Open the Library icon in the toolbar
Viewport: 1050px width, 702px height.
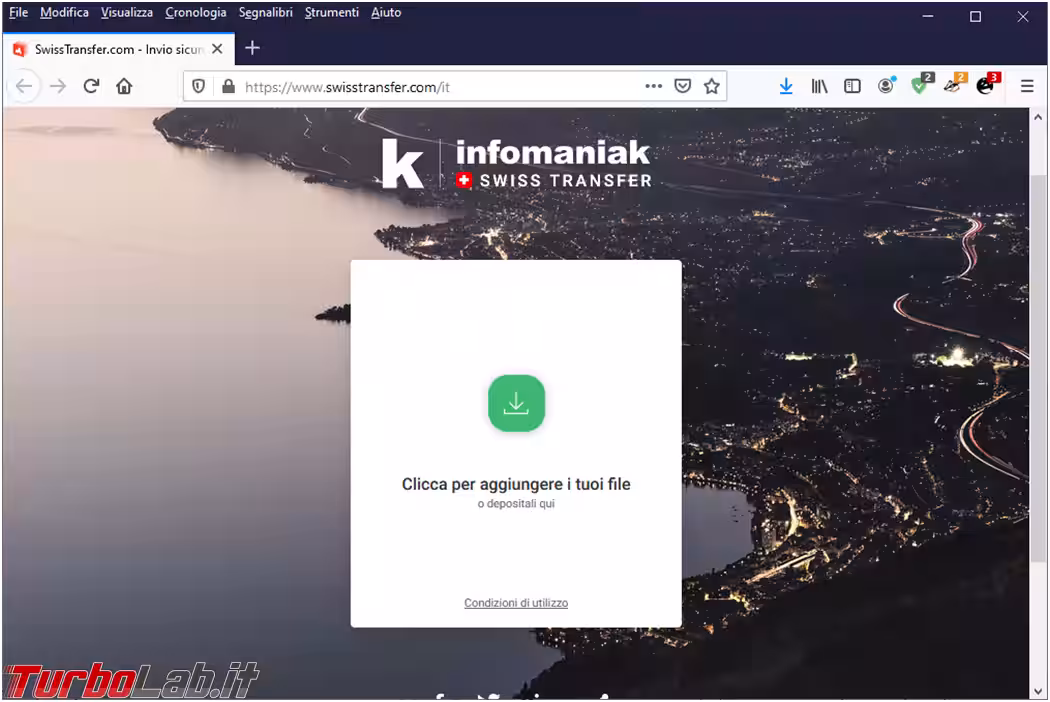coord(819,86)
